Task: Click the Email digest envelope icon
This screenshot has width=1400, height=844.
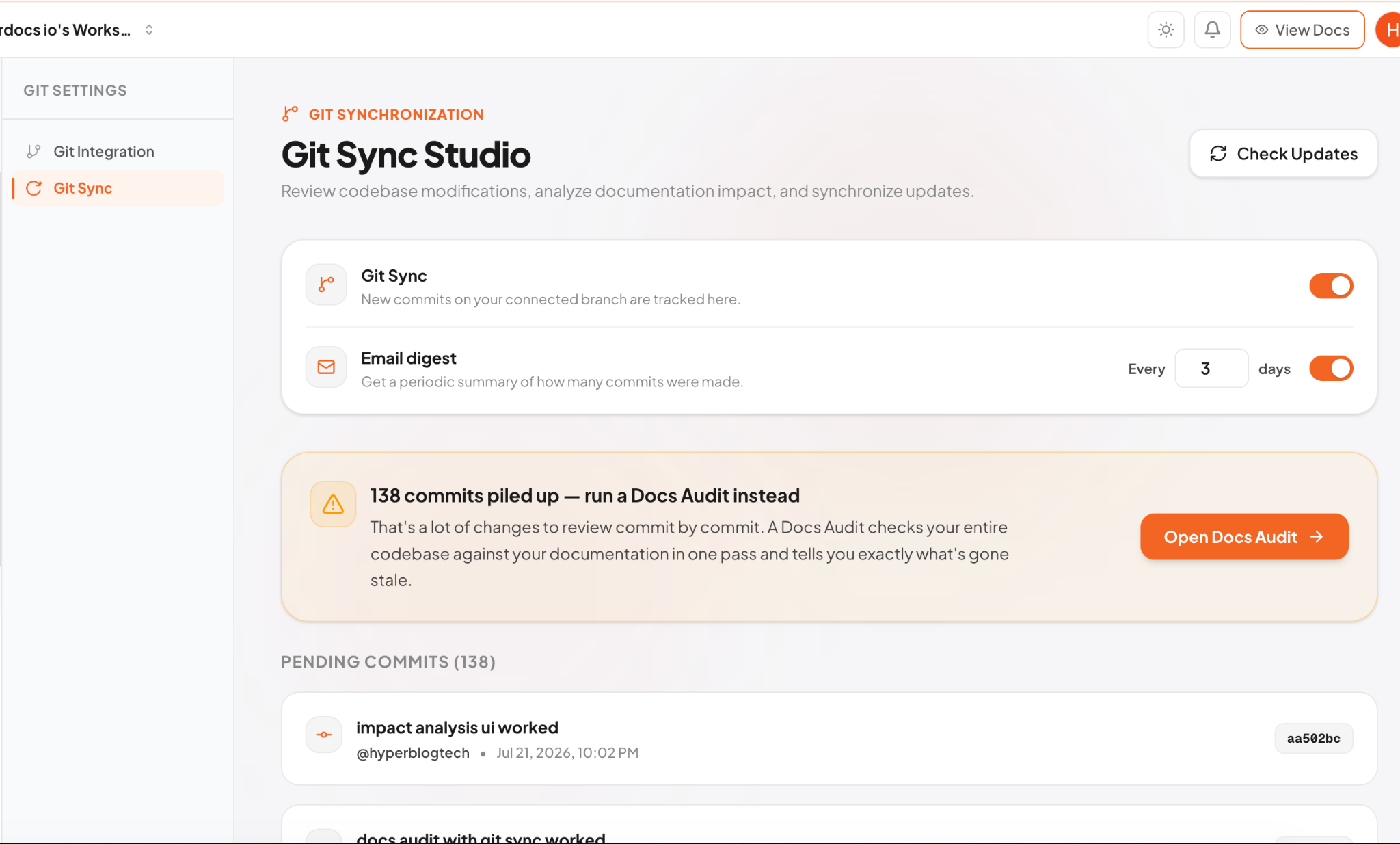Action: pos(326,367)
